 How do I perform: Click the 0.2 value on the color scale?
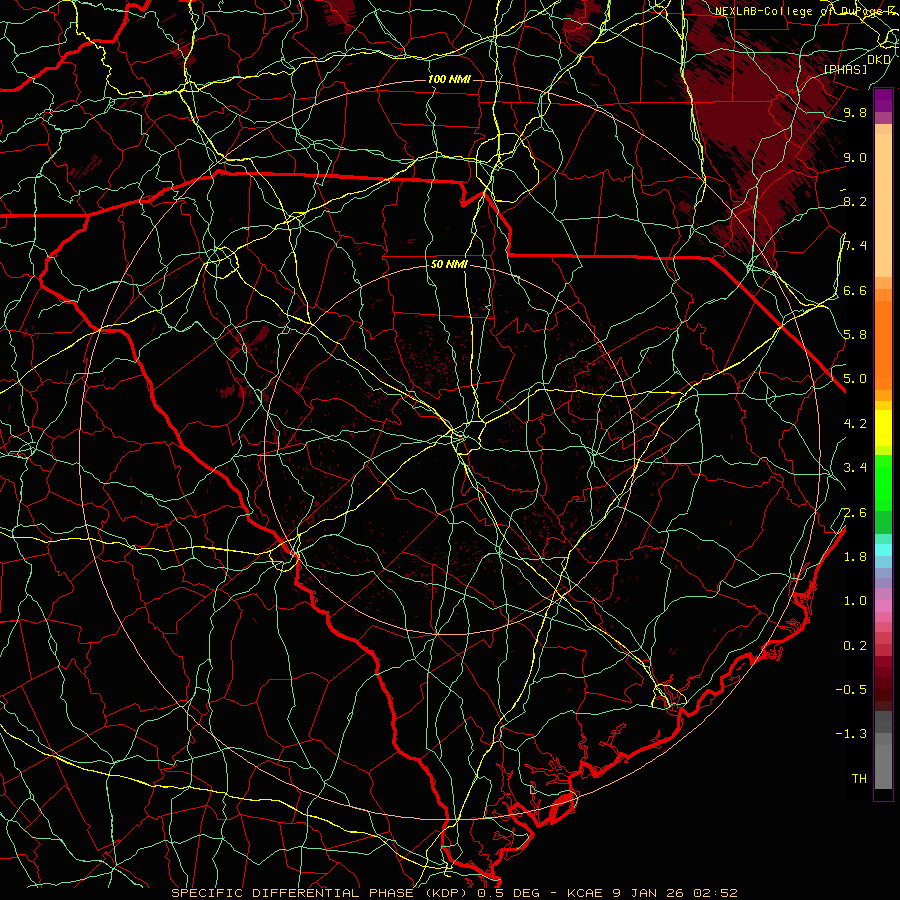[x=855, y=646]
